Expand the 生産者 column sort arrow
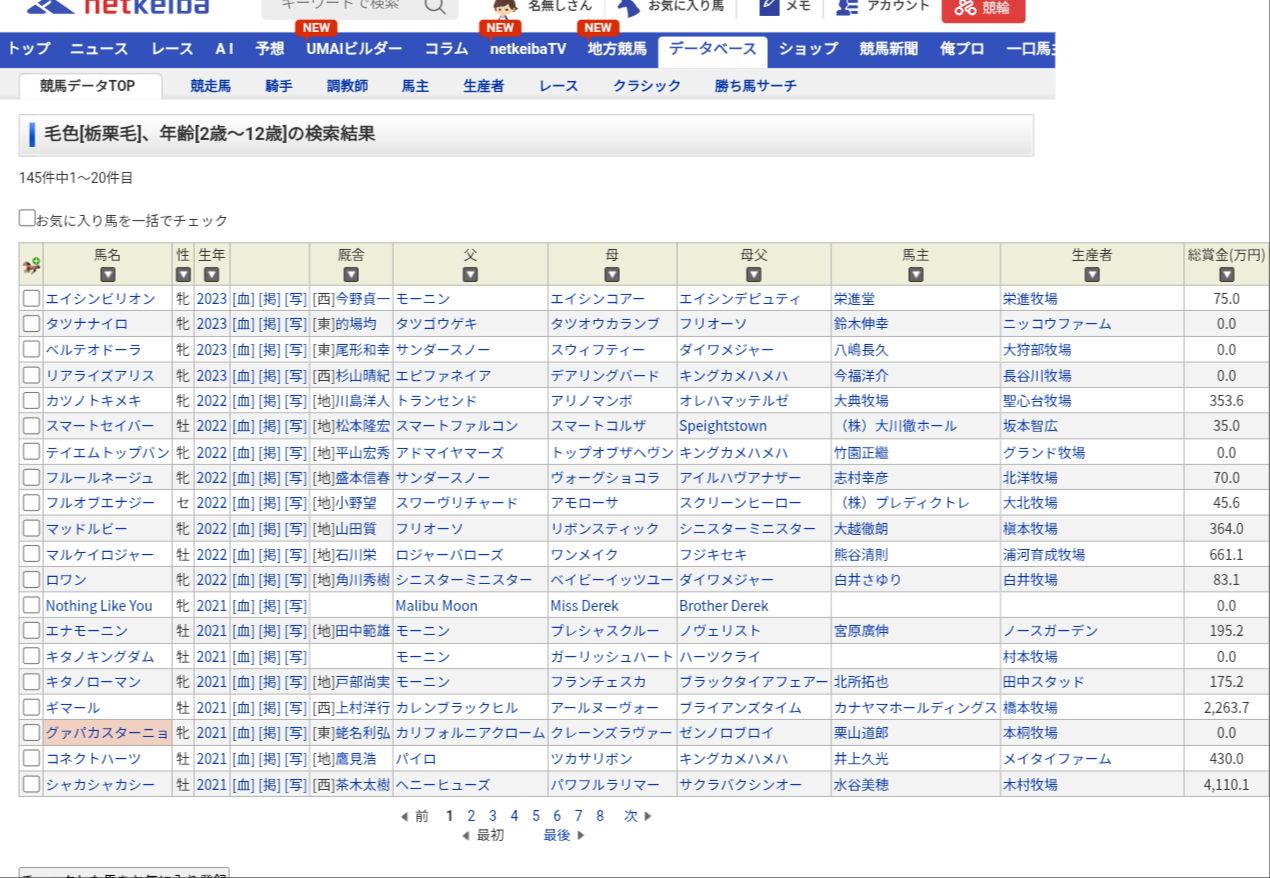Image resolution: width=1270 pixels, height=878 pixels. coord(1092,275)
